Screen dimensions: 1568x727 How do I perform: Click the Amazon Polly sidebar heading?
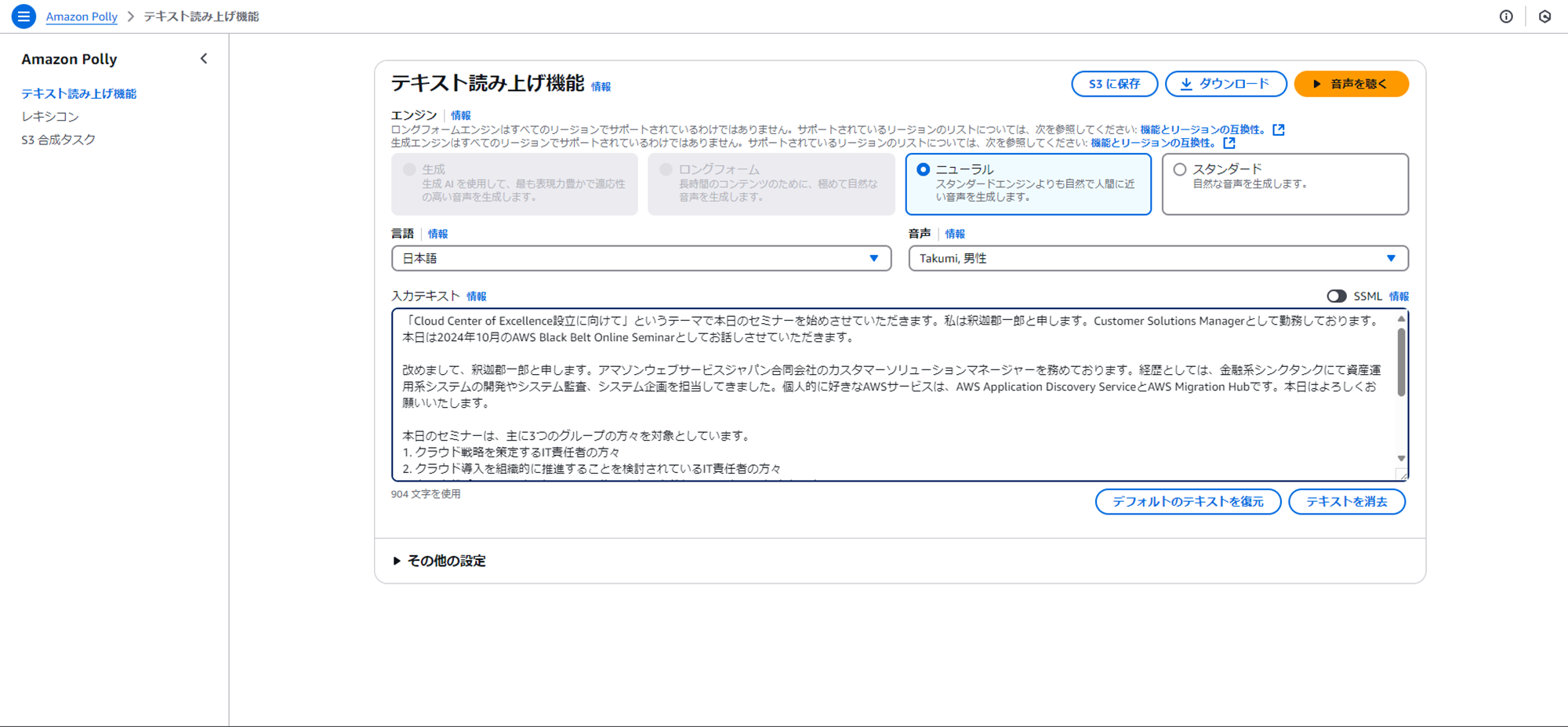[69, 59]
